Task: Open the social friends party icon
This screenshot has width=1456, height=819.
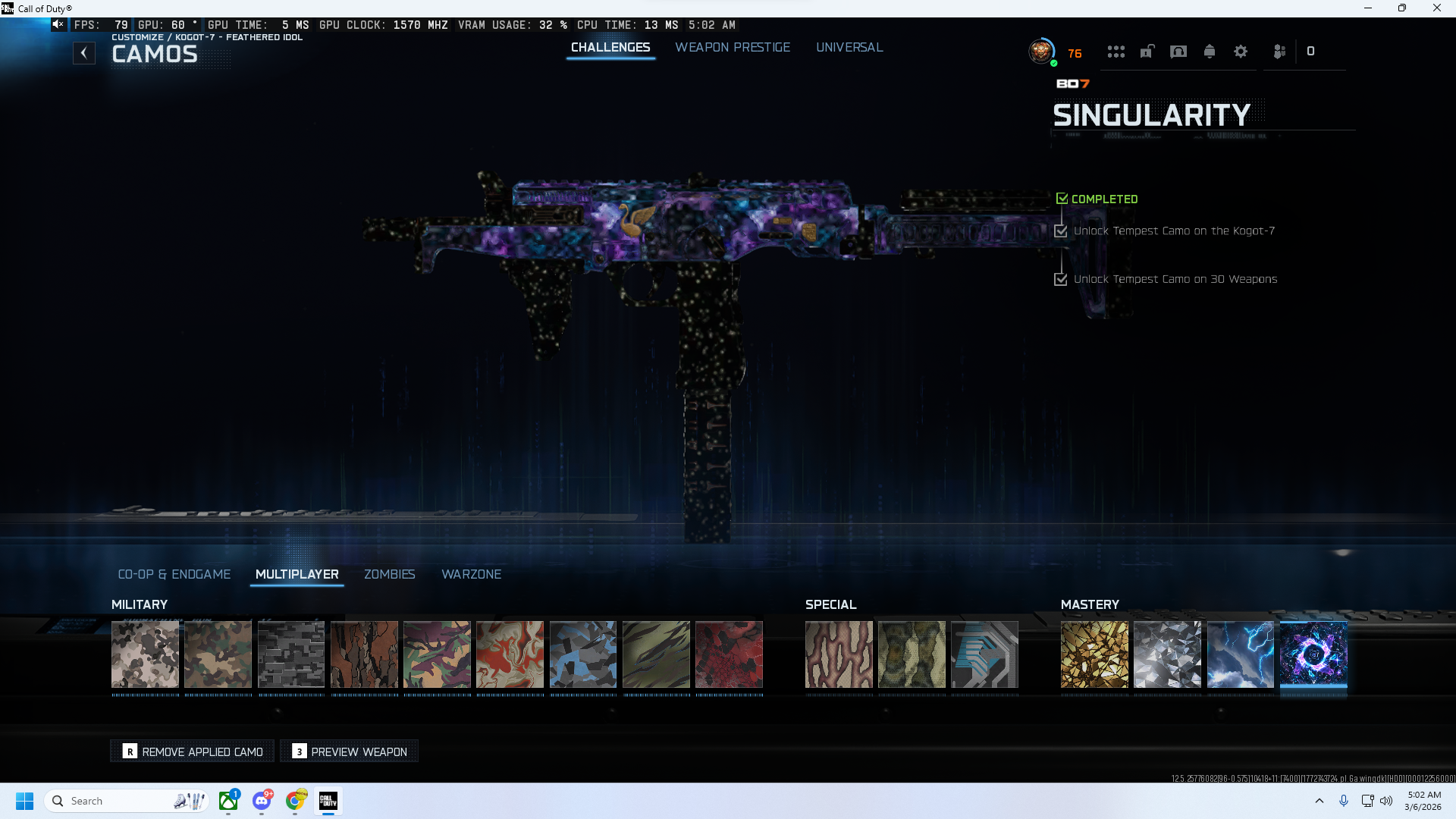Action: click(x=1279, y=52)
